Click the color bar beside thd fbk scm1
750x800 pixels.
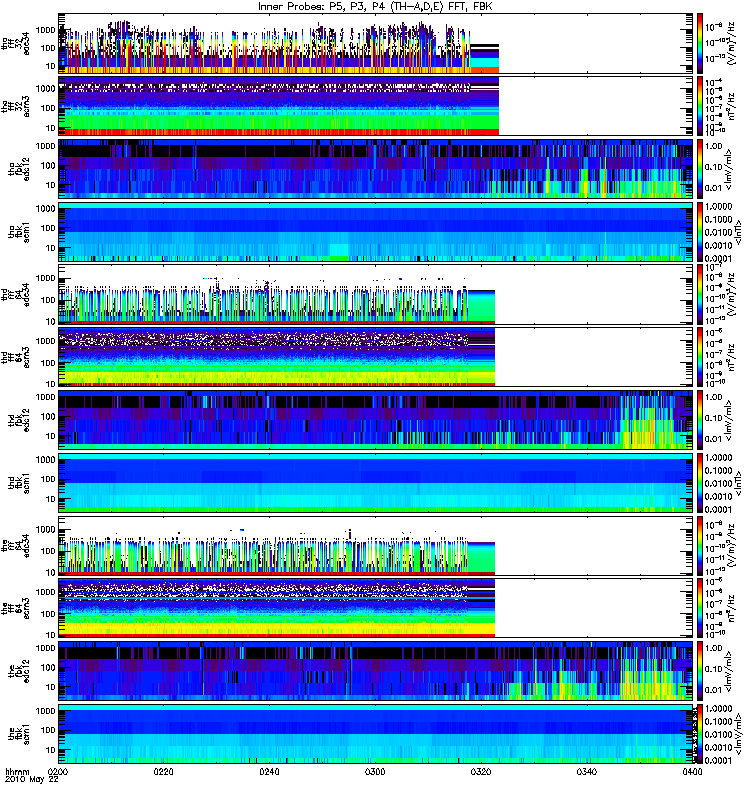click(700, 483)
